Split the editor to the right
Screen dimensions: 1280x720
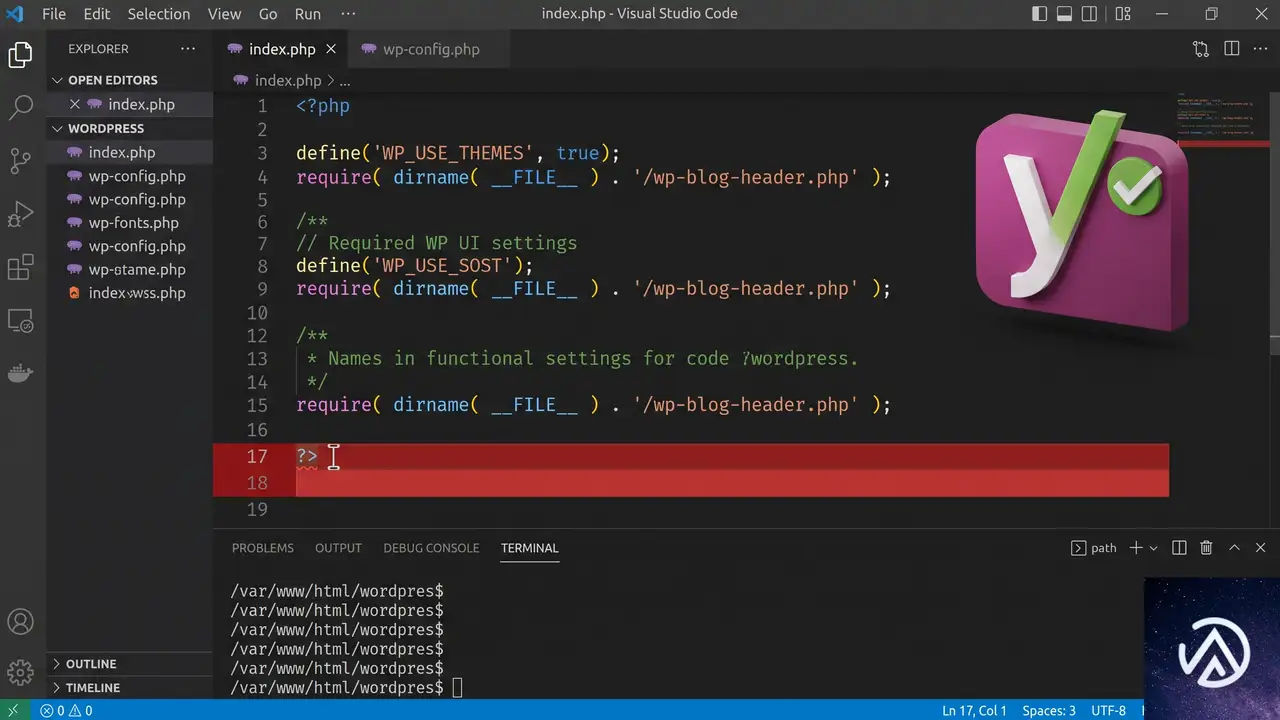pyautogui.click(x=1232, y=49)
